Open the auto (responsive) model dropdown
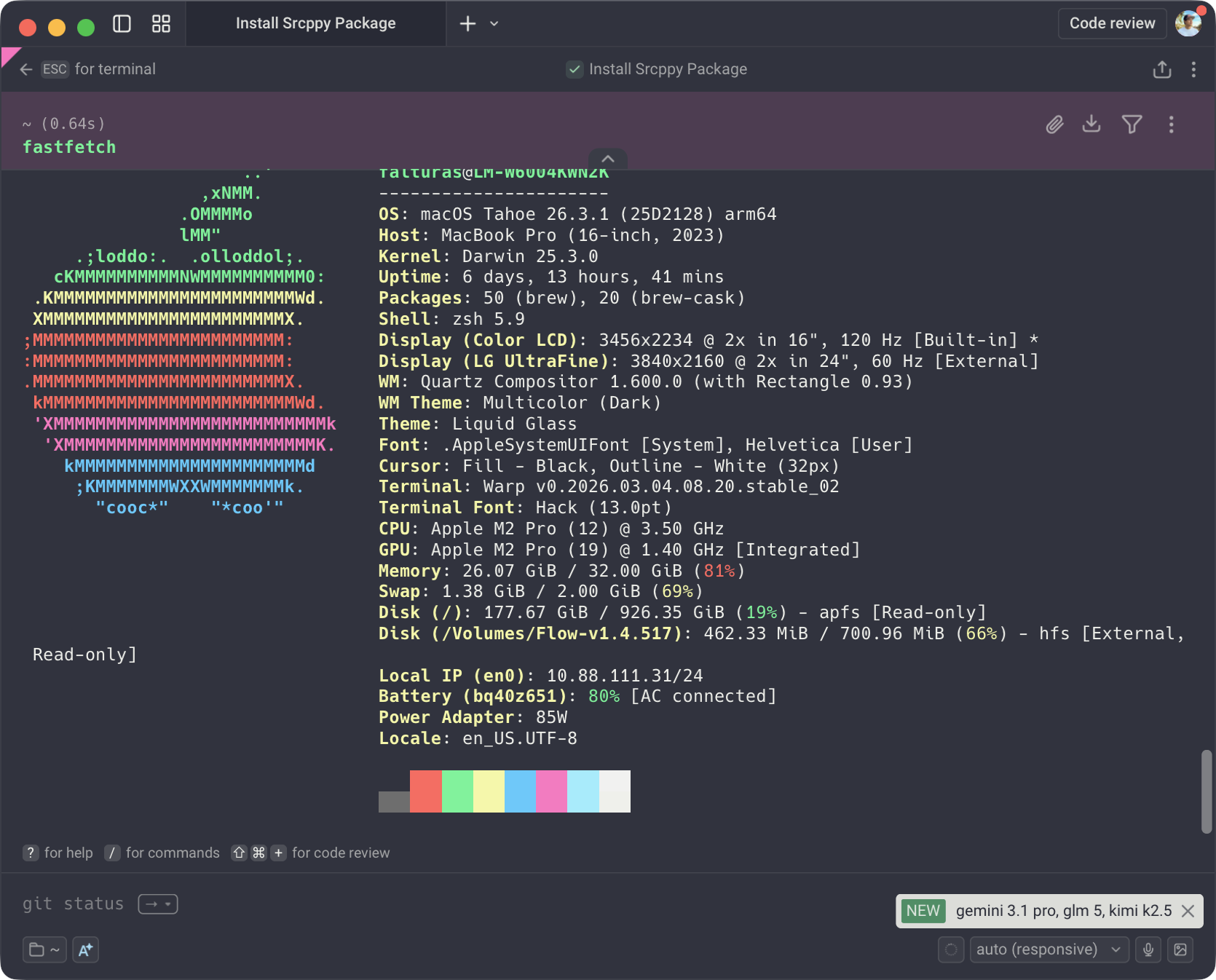This screenshot has height=980, width=1216. click(x=1049, y=949)
